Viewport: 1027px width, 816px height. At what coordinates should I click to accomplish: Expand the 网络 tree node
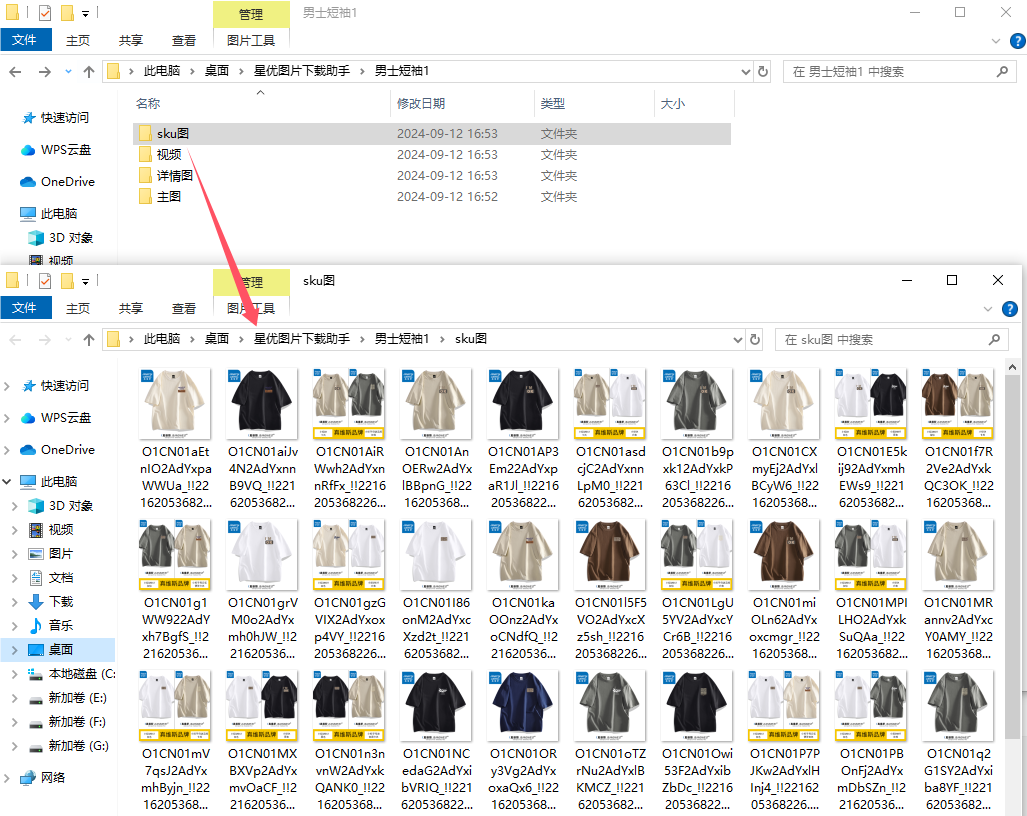point(7,777)
